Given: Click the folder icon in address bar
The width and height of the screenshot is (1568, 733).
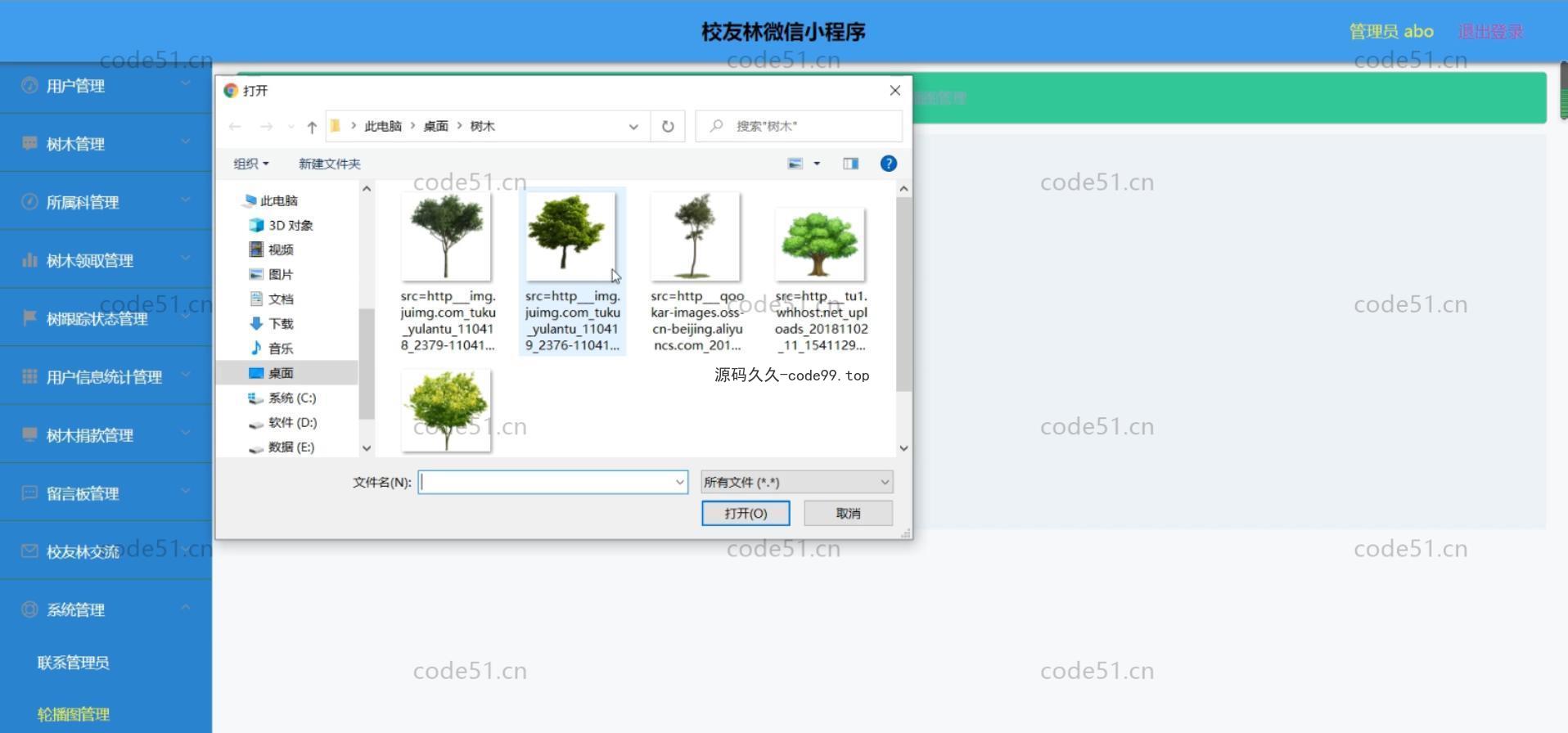Looking at the screenshot, I should pos(335,126).
